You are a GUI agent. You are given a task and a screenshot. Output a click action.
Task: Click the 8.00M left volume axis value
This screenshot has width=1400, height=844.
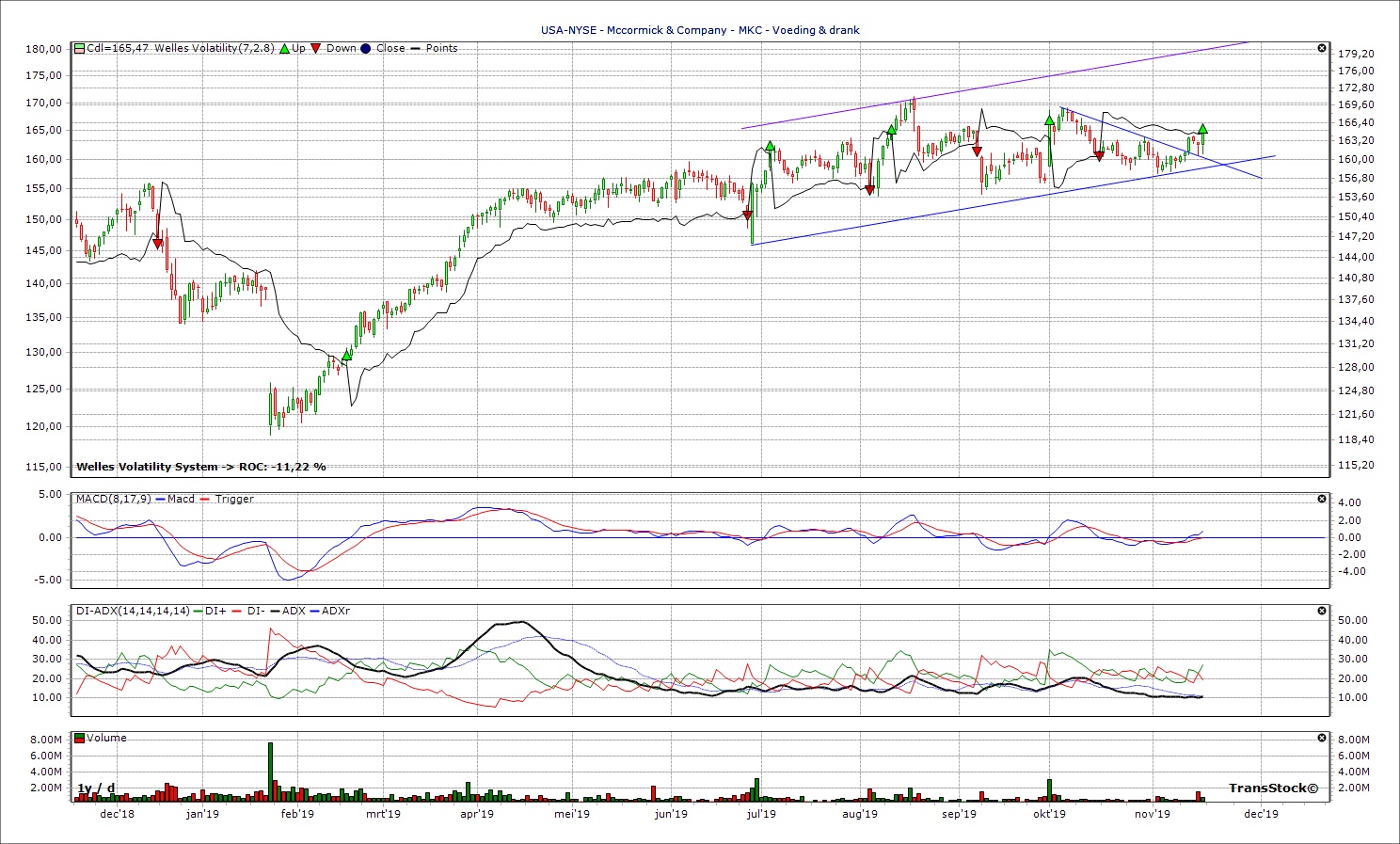46,741
